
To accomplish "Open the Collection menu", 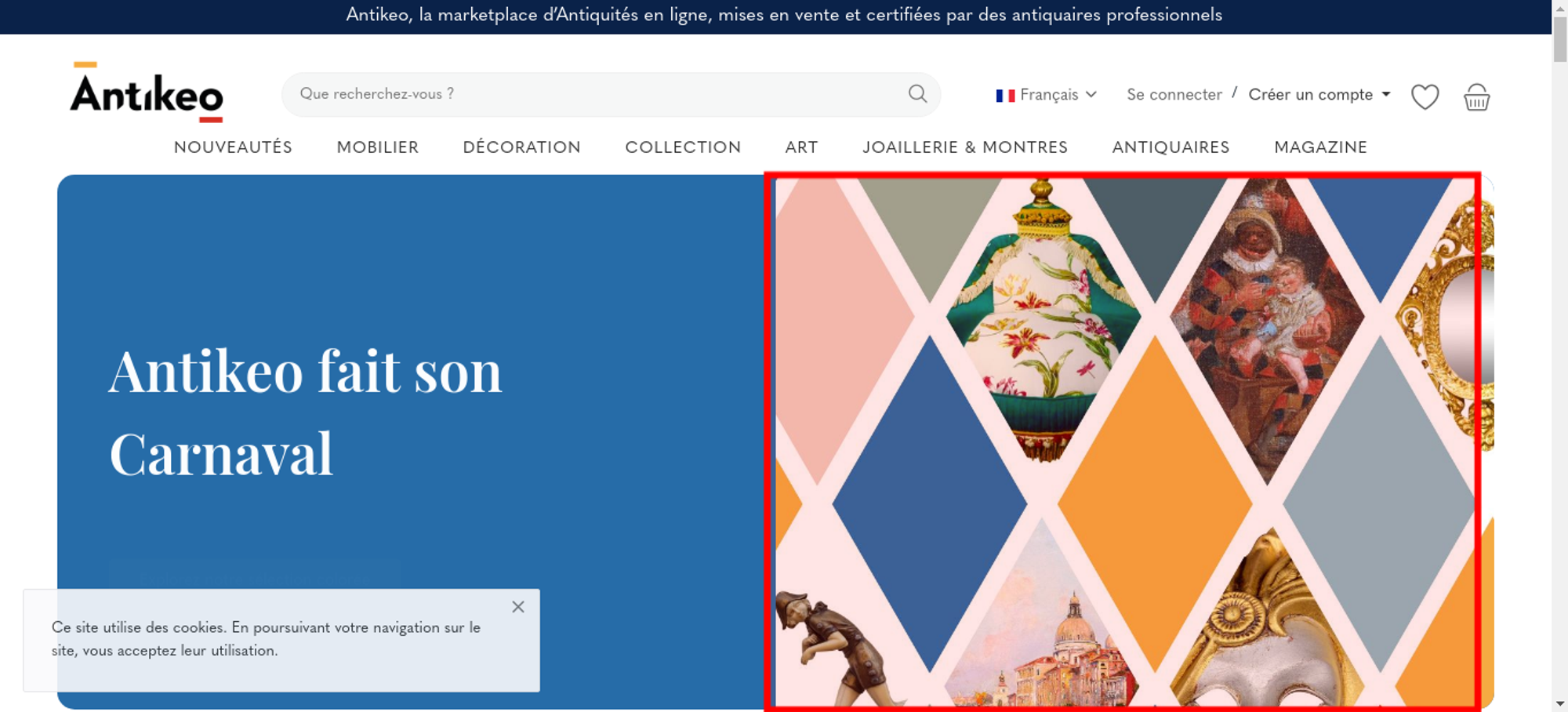I will [683, 147].
